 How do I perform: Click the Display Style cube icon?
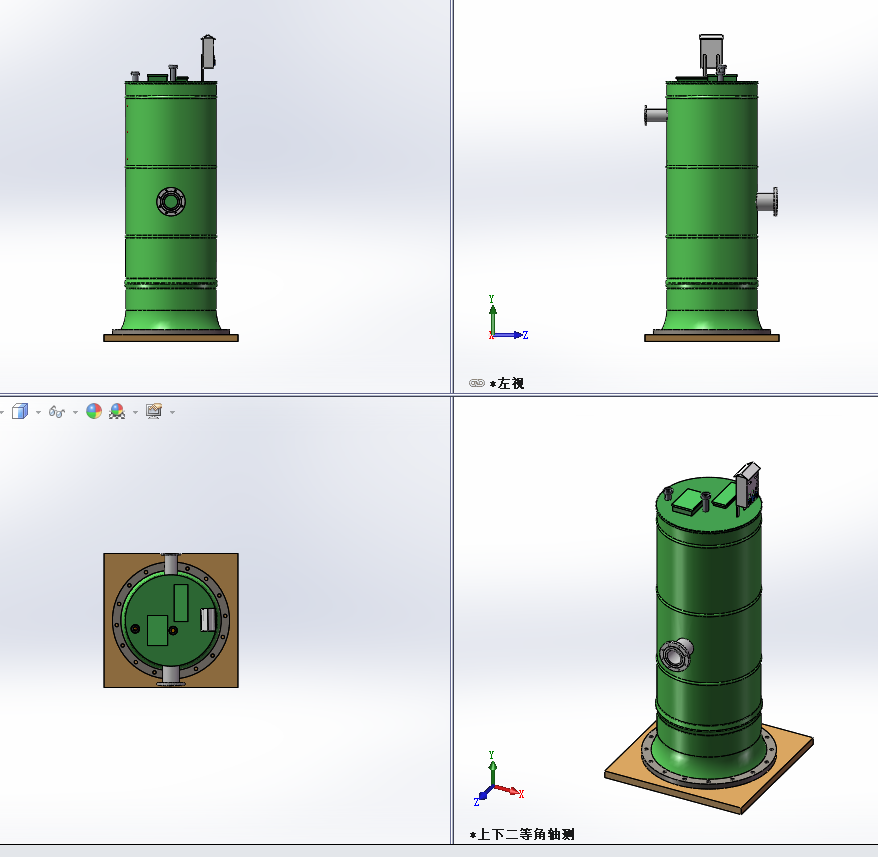pyautogui.click(x=20, y=412)
